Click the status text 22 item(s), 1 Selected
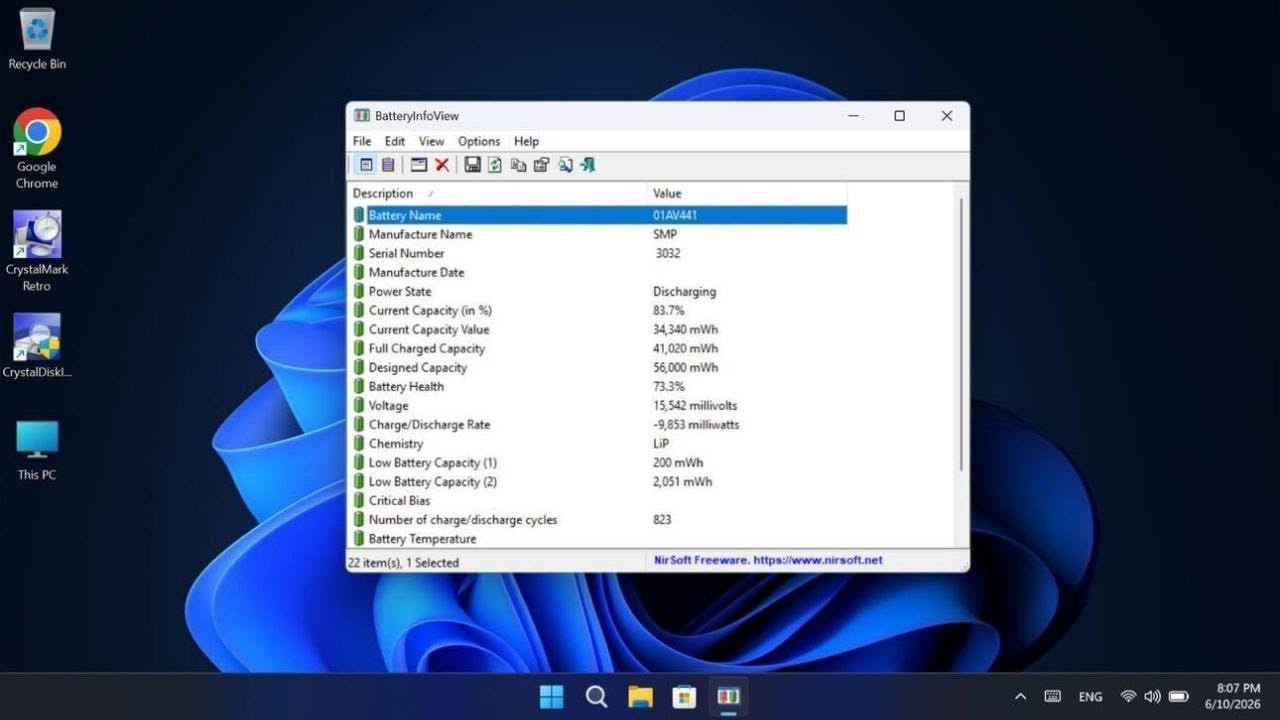Image resolution: width=1280 pixels, height=720 pixels. [403, 562]
